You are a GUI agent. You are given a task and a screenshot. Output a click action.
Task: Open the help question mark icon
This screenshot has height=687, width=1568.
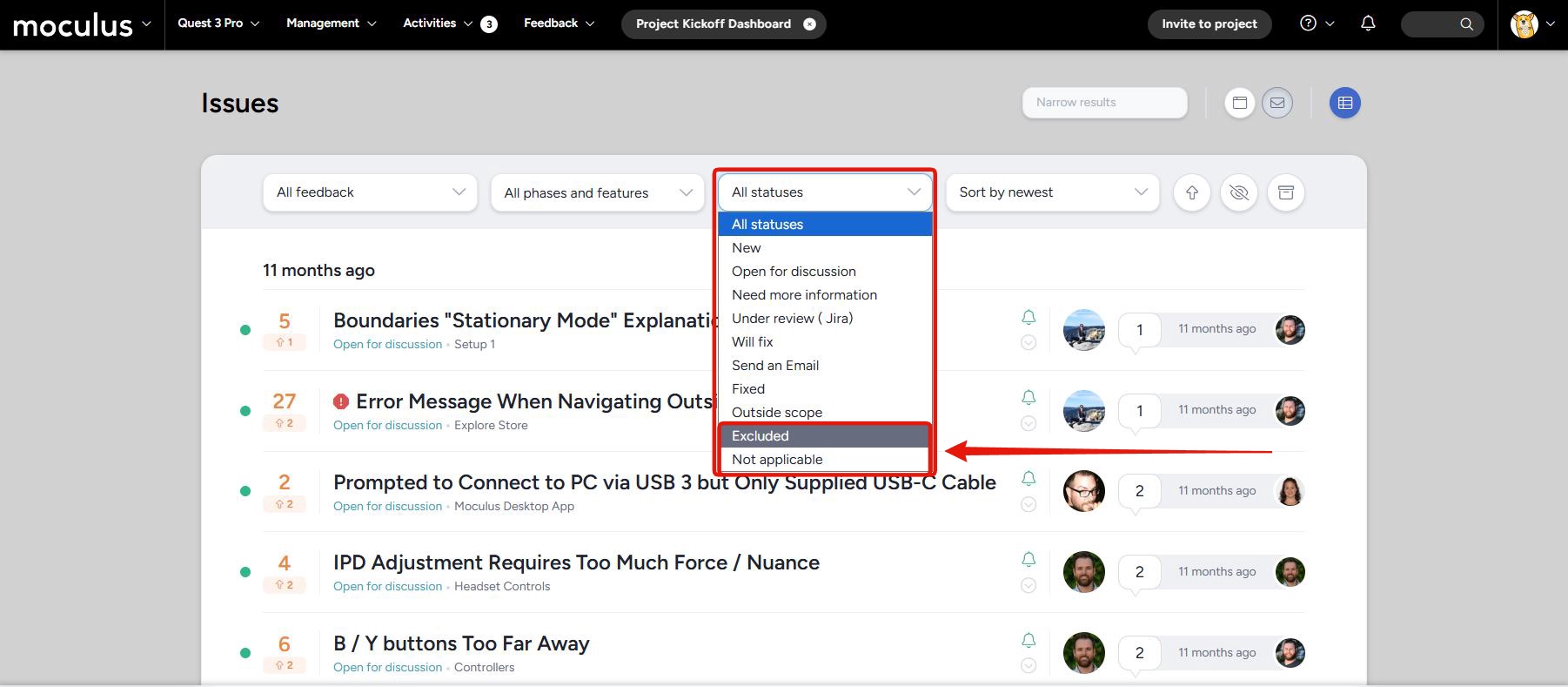(x=1308, y=24)
